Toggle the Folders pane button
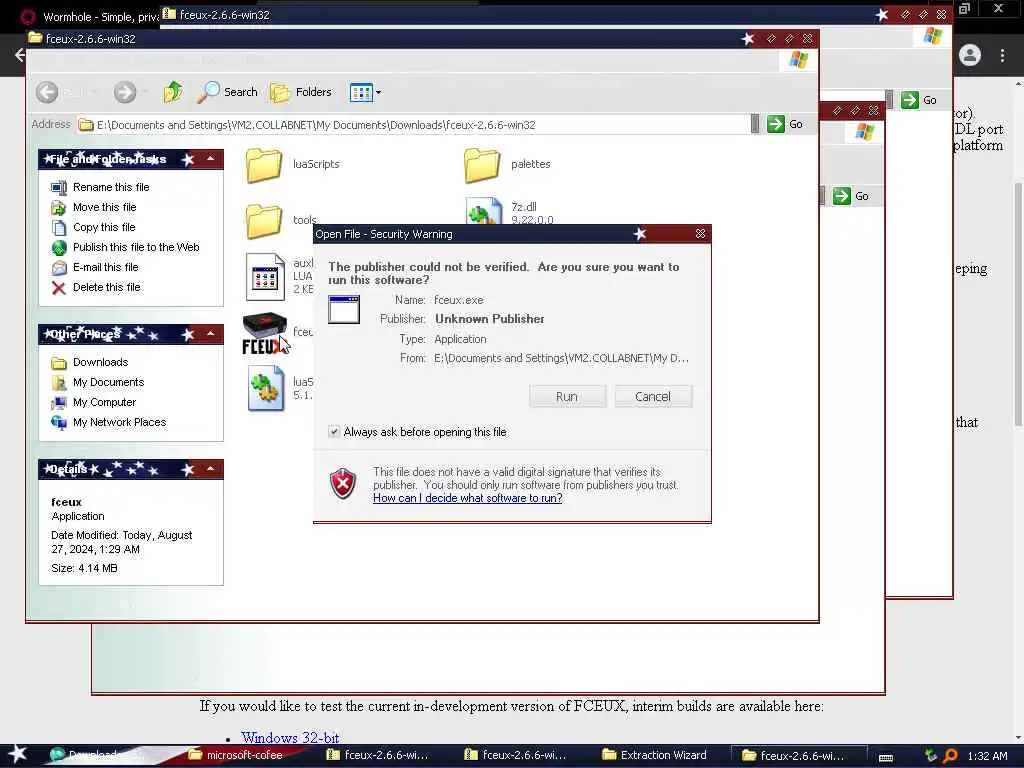Image resolution: width=1024 pixels, height=768 pixels. click(x=301, y=92)
